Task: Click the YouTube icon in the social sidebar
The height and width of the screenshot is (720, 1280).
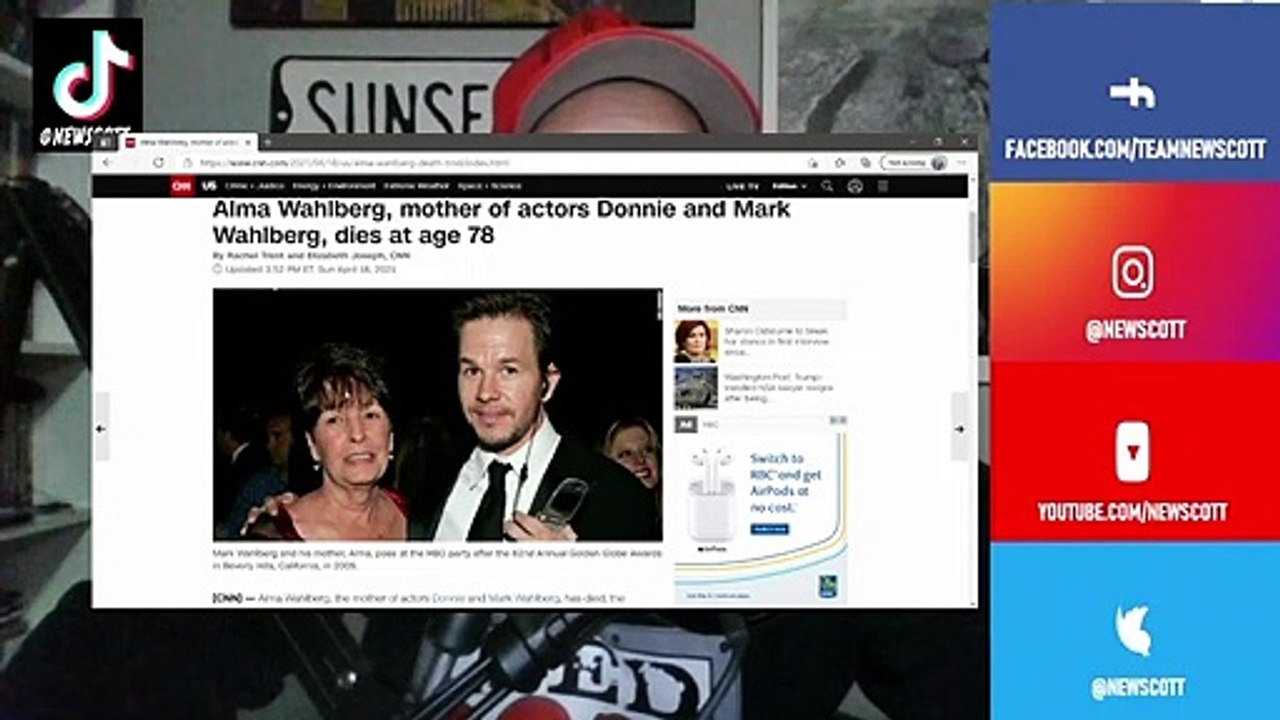Action: pos(1133,452)
